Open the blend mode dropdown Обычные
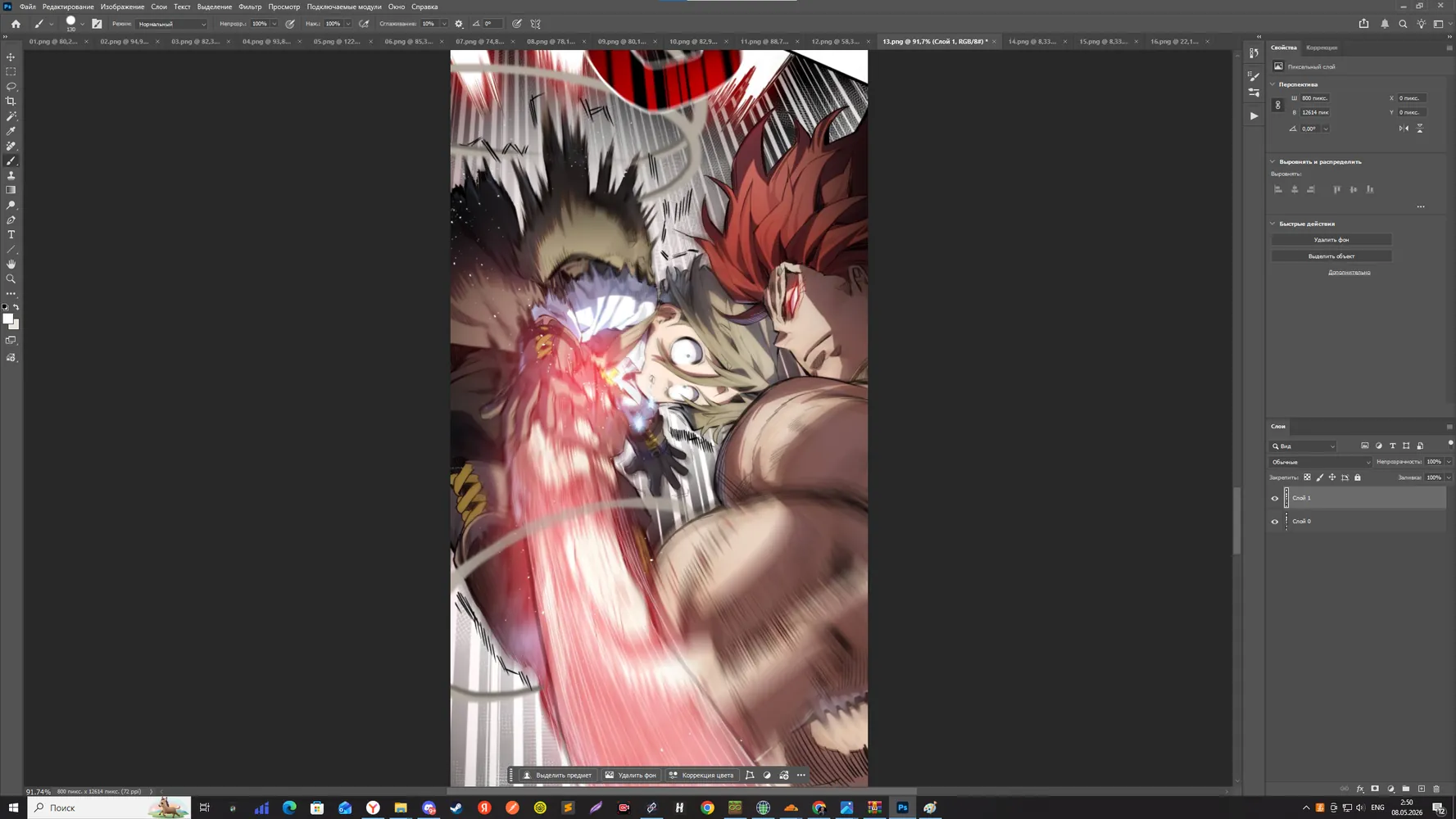This screenshot has height=819, width=1456. pyautogui.click(x=1320, y=462)
